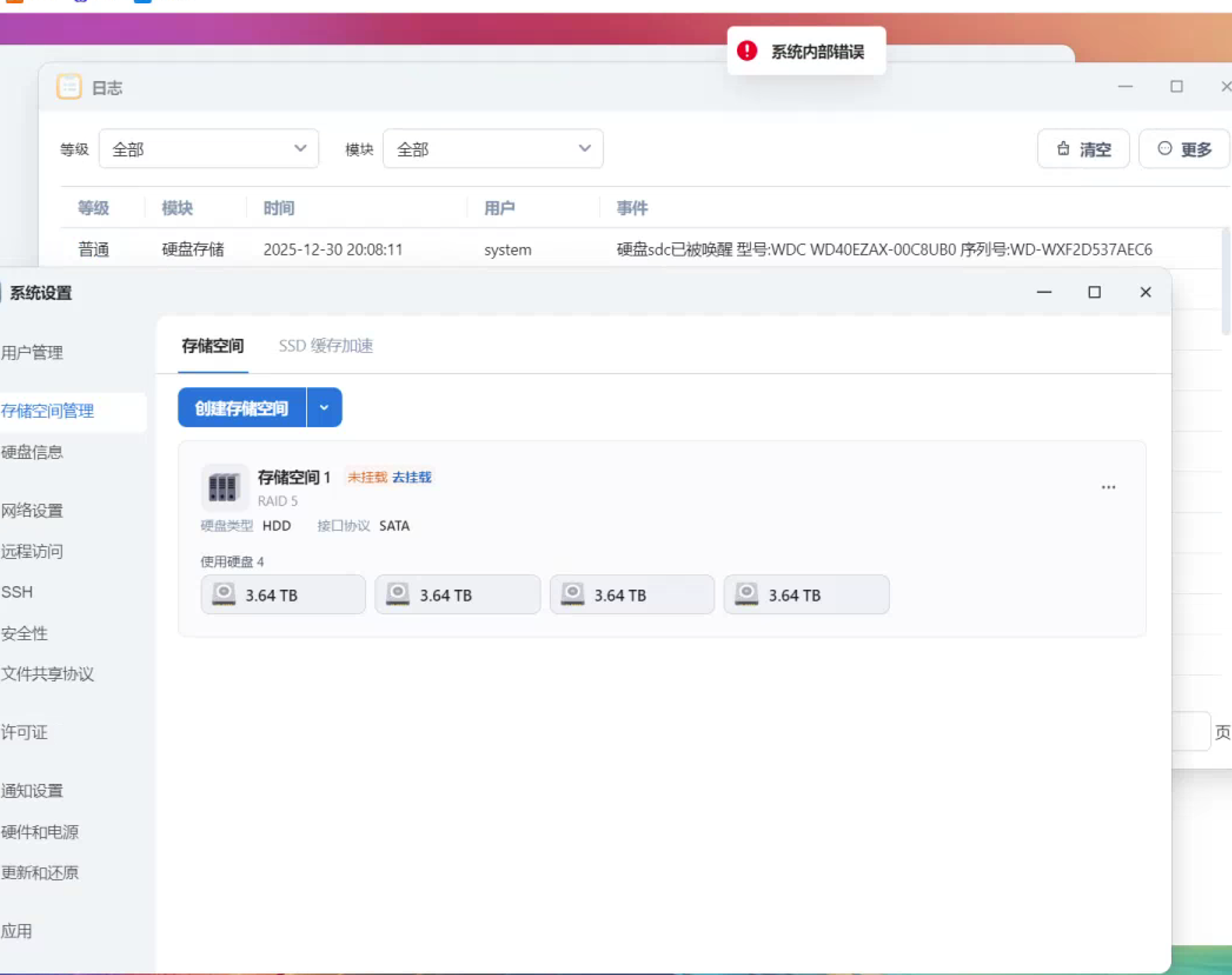Click the second 3.64 TB disk chip
This screenshot has width=1232, height=975.
click(457, 594)
